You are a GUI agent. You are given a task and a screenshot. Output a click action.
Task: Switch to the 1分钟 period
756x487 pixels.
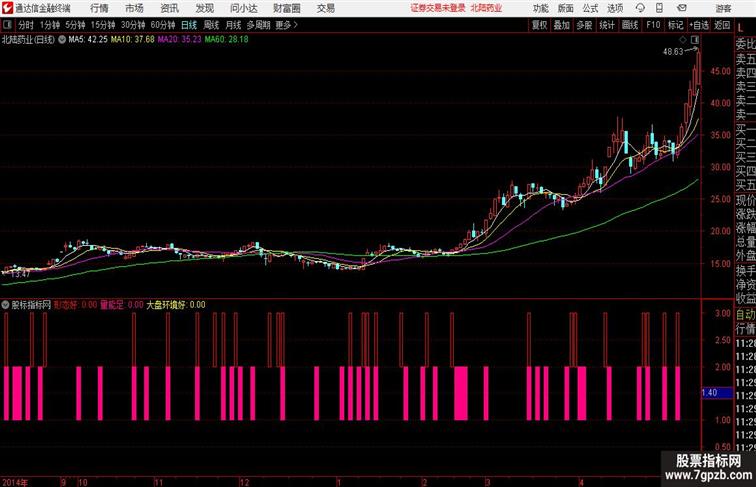tap(50, 25)
